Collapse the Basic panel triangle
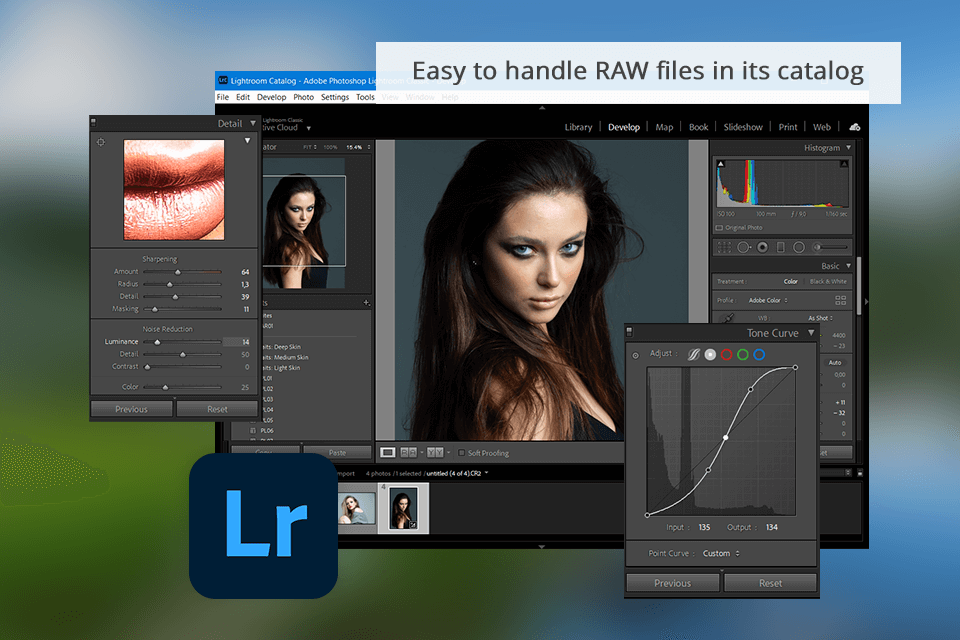 tap(849, 266)
